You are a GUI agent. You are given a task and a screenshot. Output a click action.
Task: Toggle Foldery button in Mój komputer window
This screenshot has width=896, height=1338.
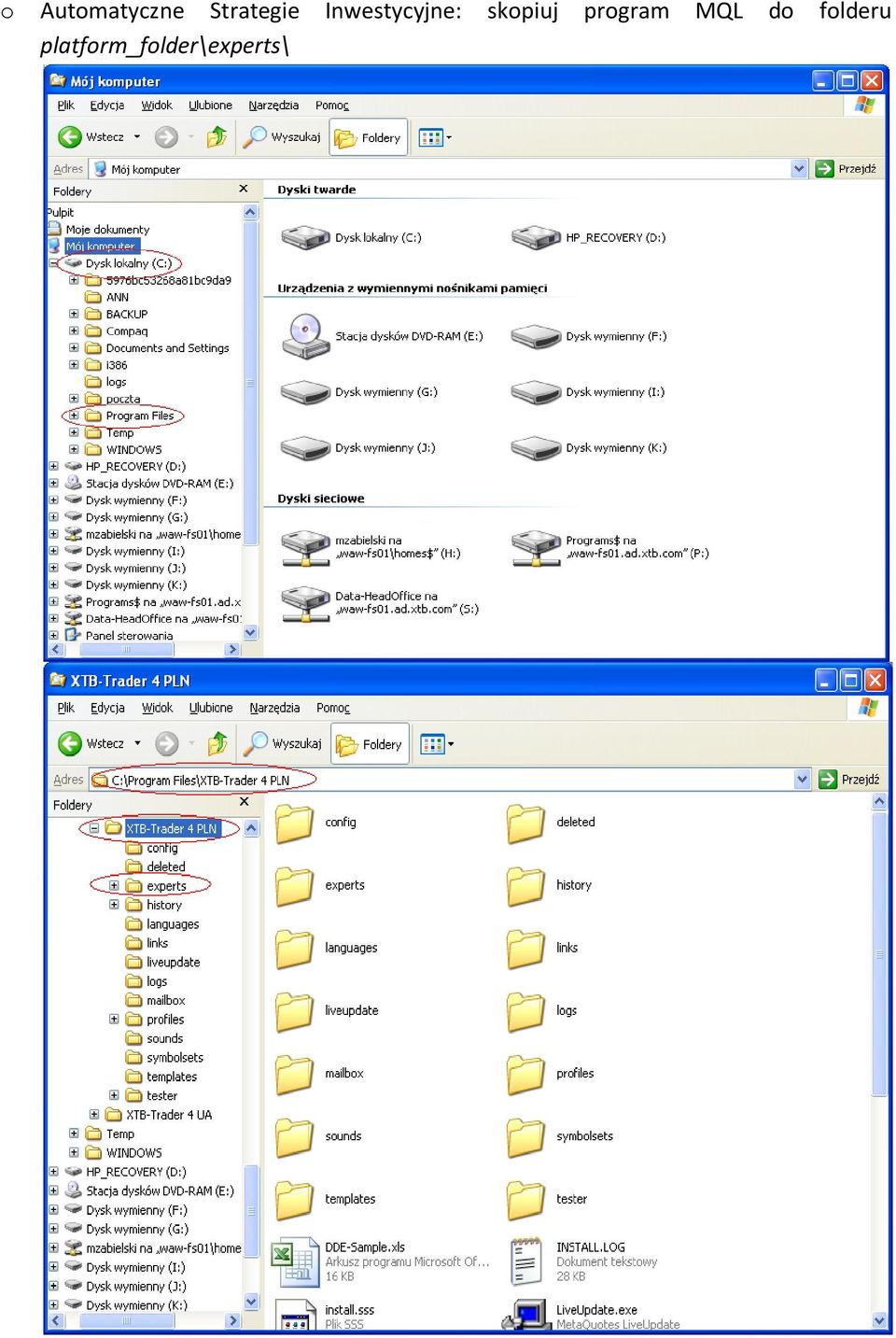(x=369, y=138)
